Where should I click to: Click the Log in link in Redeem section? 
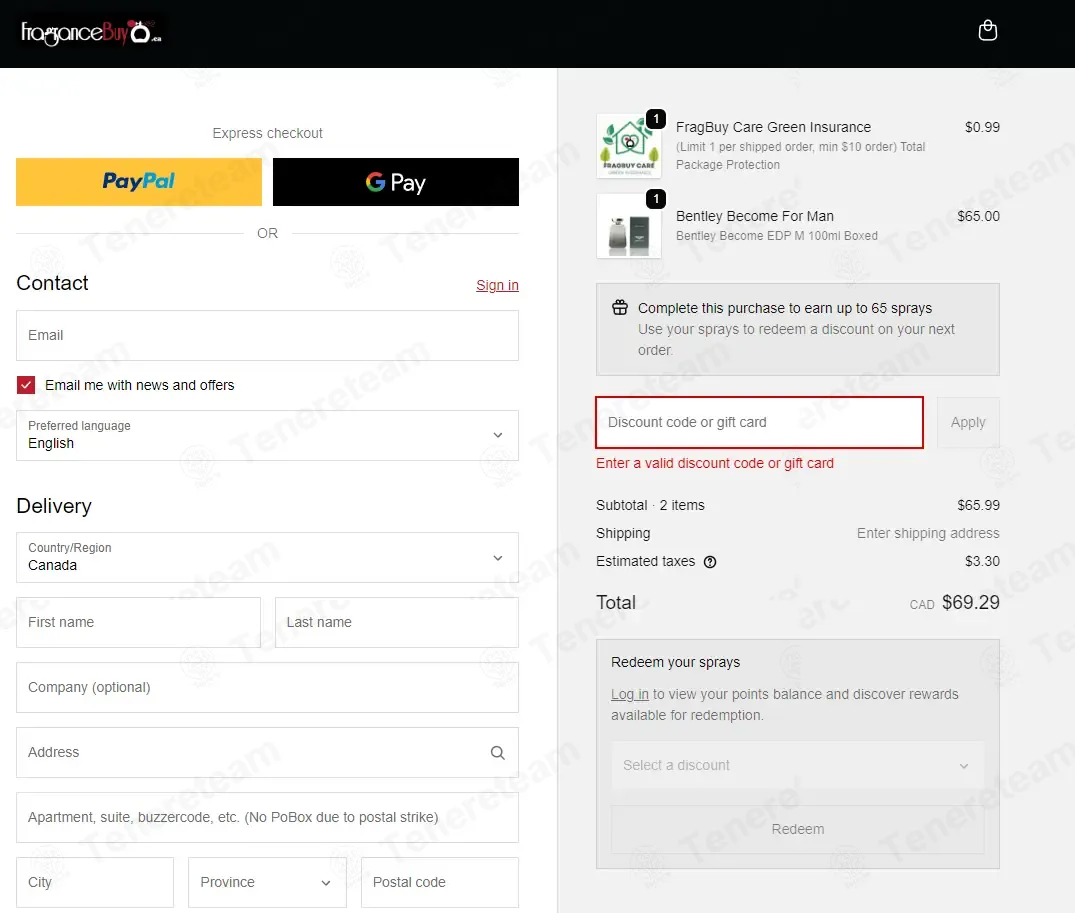629,694
